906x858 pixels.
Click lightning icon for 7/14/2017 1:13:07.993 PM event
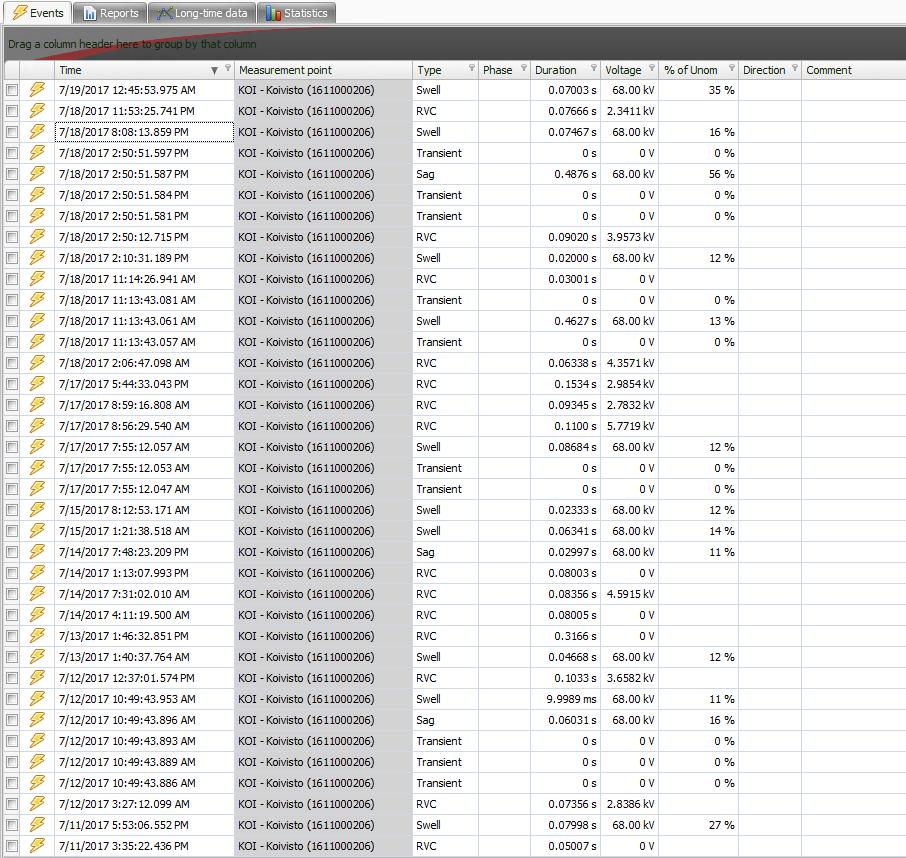click(x=37, y=573)
